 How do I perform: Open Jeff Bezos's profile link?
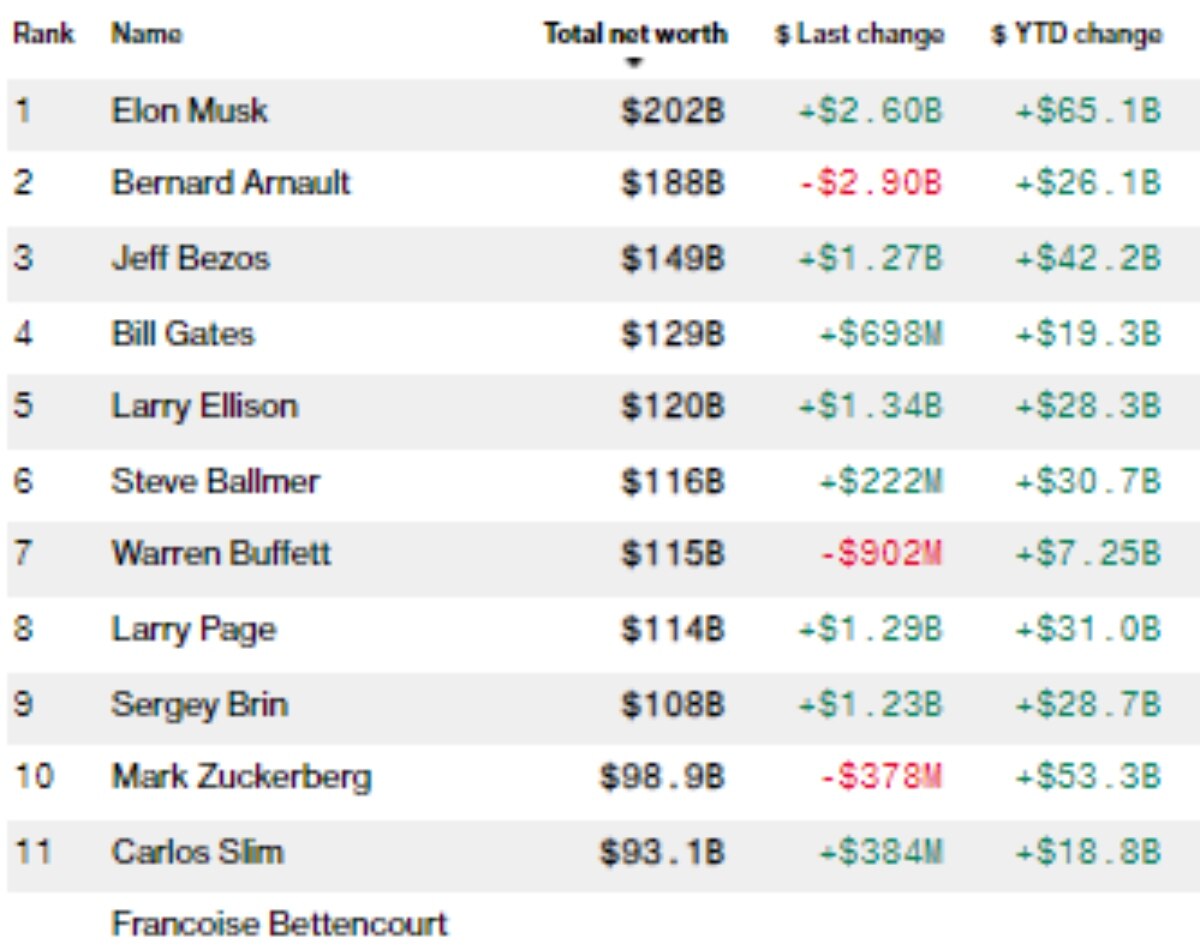pos(190,258)
